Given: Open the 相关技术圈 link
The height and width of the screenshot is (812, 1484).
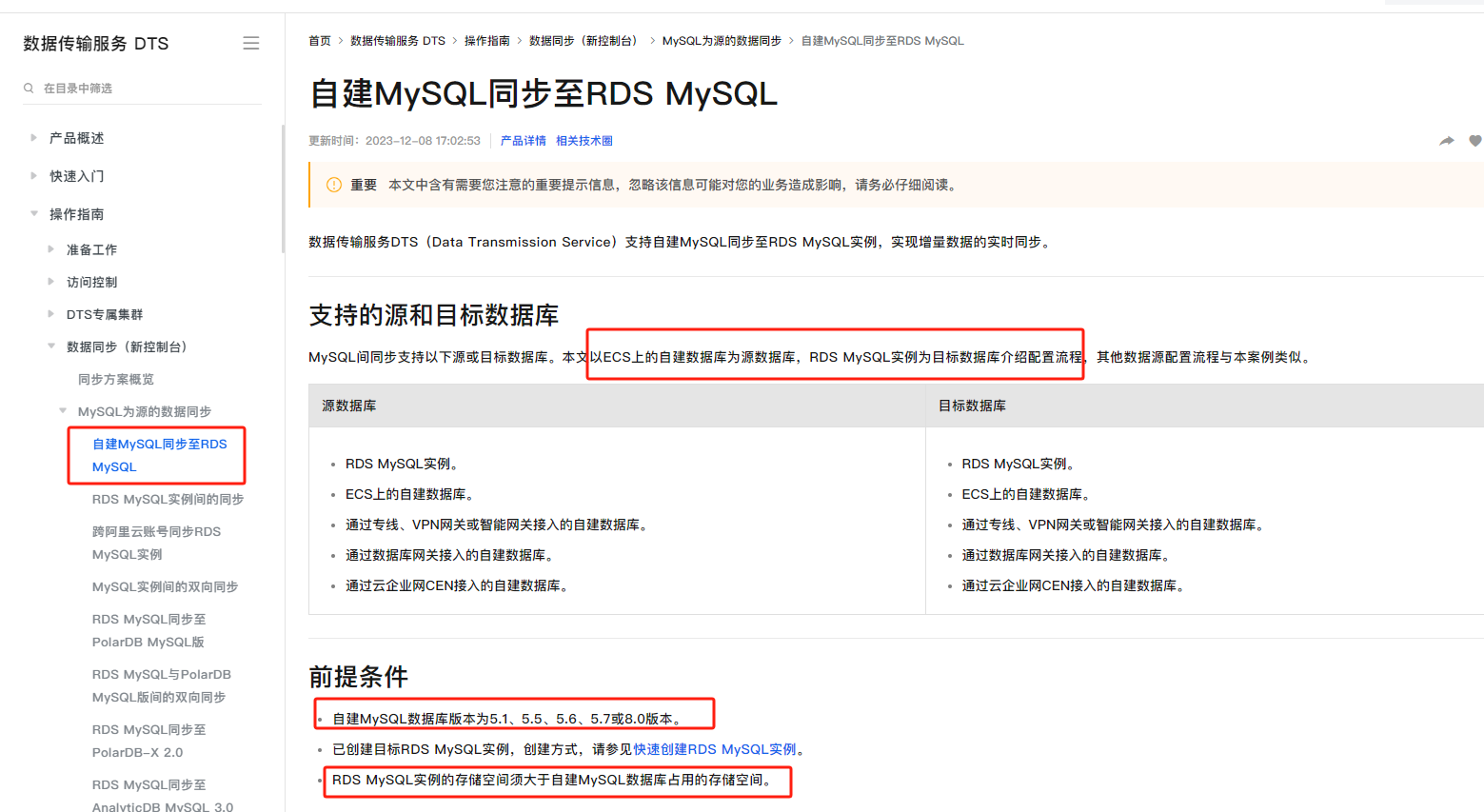Looking at the screenshot, I should (x=584, y=141).
